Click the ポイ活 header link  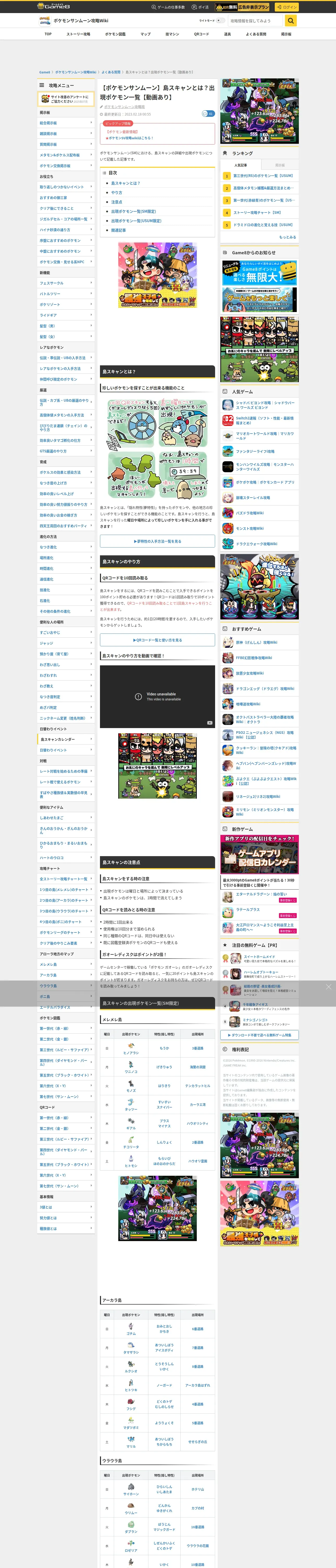point(200,7)
